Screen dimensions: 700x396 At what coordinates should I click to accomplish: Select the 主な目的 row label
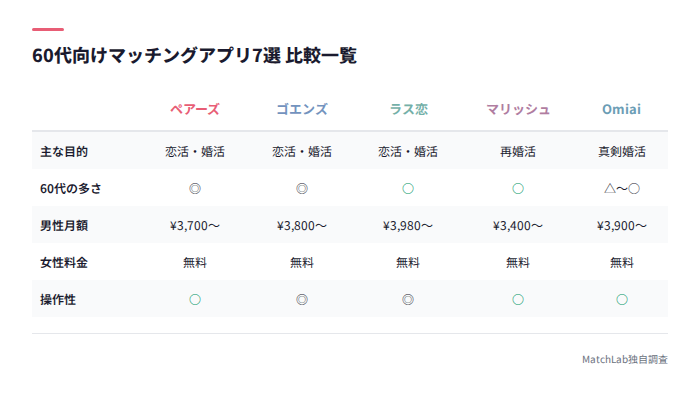point(64,152)
